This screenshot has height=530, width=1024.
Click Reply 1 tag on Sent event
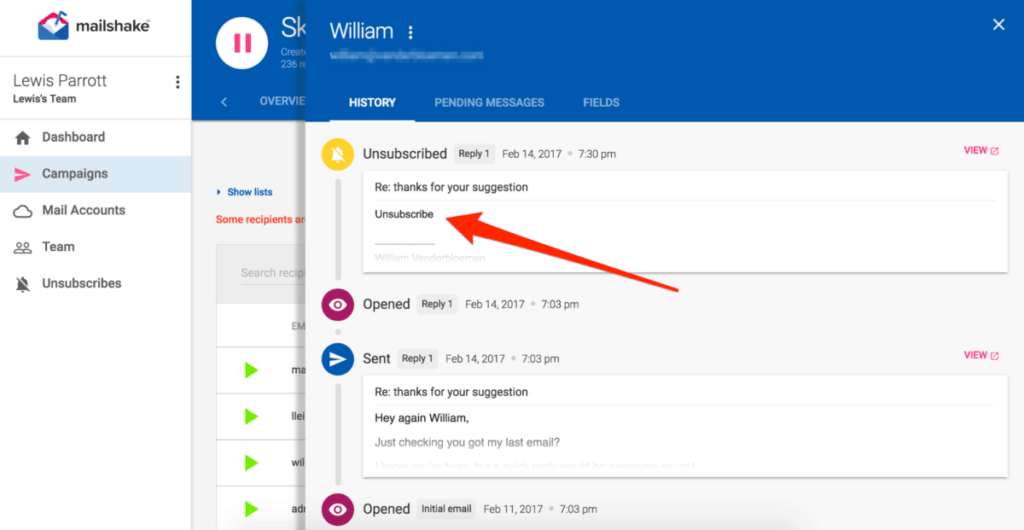[x=417, y=358]
